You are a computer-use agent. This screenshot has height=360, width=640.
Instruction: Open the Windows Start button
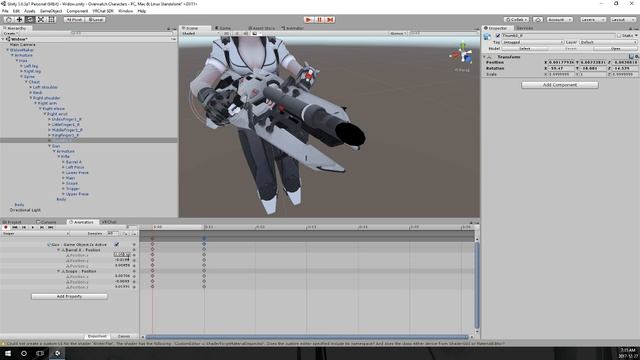tap(8, 353)
